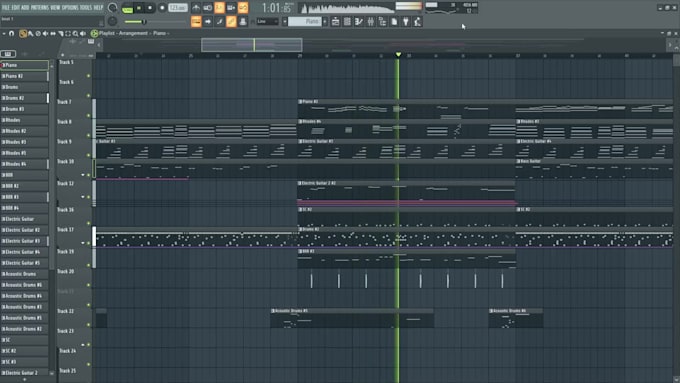
Task: Select Acoustic Drums #6 pattern in picker
Action: tap(24, 285)
